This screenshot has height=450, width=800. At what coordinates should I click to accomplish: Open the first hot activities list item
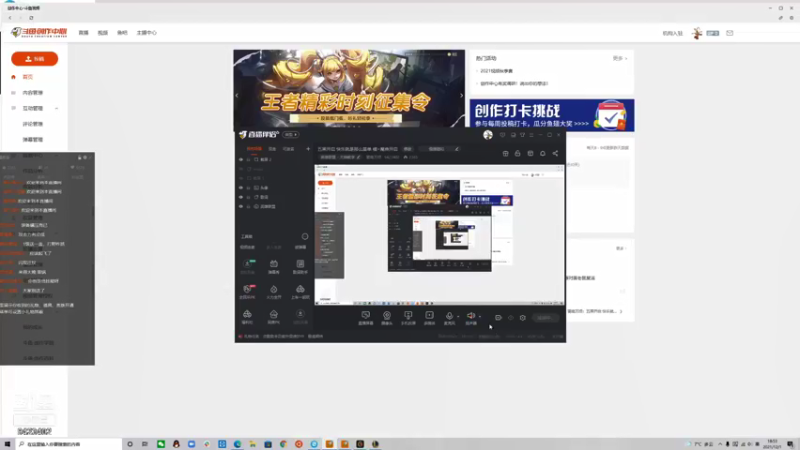point(496,71)
